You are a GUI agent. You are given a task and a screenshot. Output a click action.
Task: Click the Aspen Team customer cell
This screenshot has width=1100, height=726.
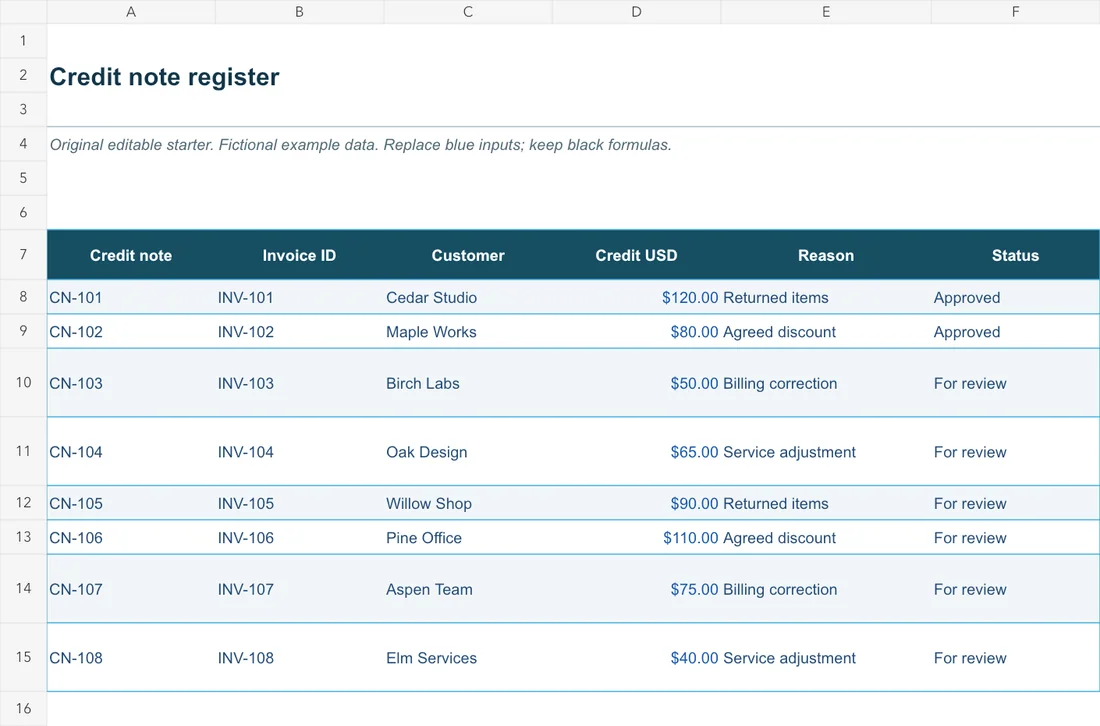468,589
